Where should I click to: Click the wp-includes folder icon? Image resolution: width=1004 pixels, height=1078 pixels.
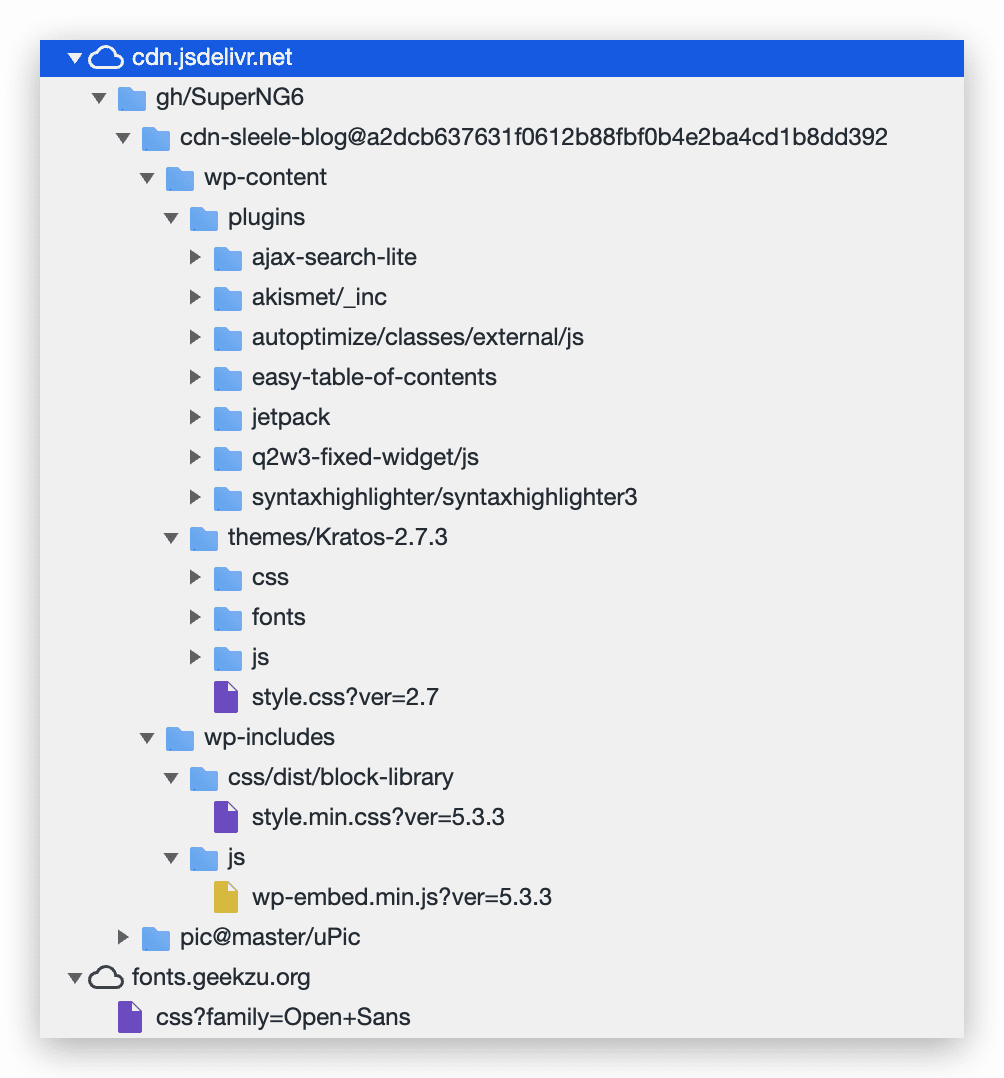pos(179,738)
